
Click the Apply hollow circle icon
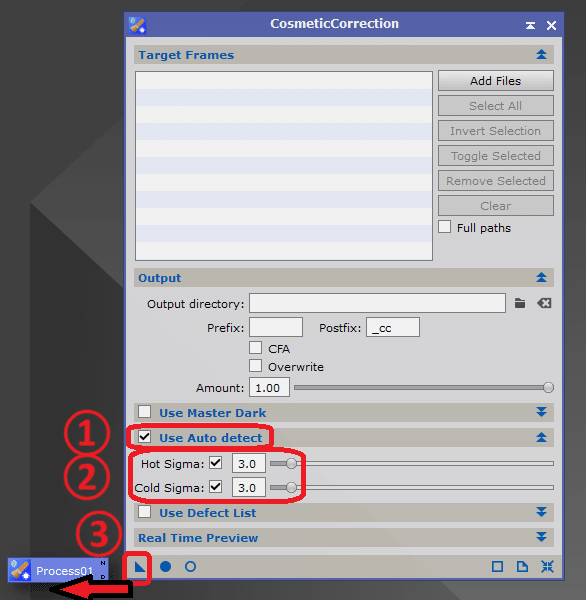click(x=190, y=567)
